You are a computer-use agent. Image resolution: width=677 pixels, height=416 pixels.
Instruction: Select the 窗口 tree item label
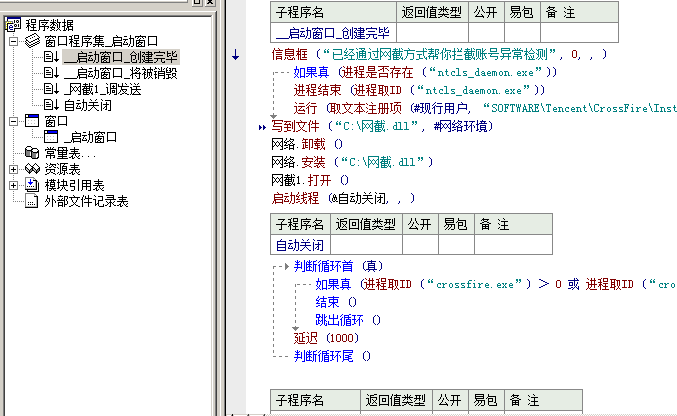coord(56,121)
